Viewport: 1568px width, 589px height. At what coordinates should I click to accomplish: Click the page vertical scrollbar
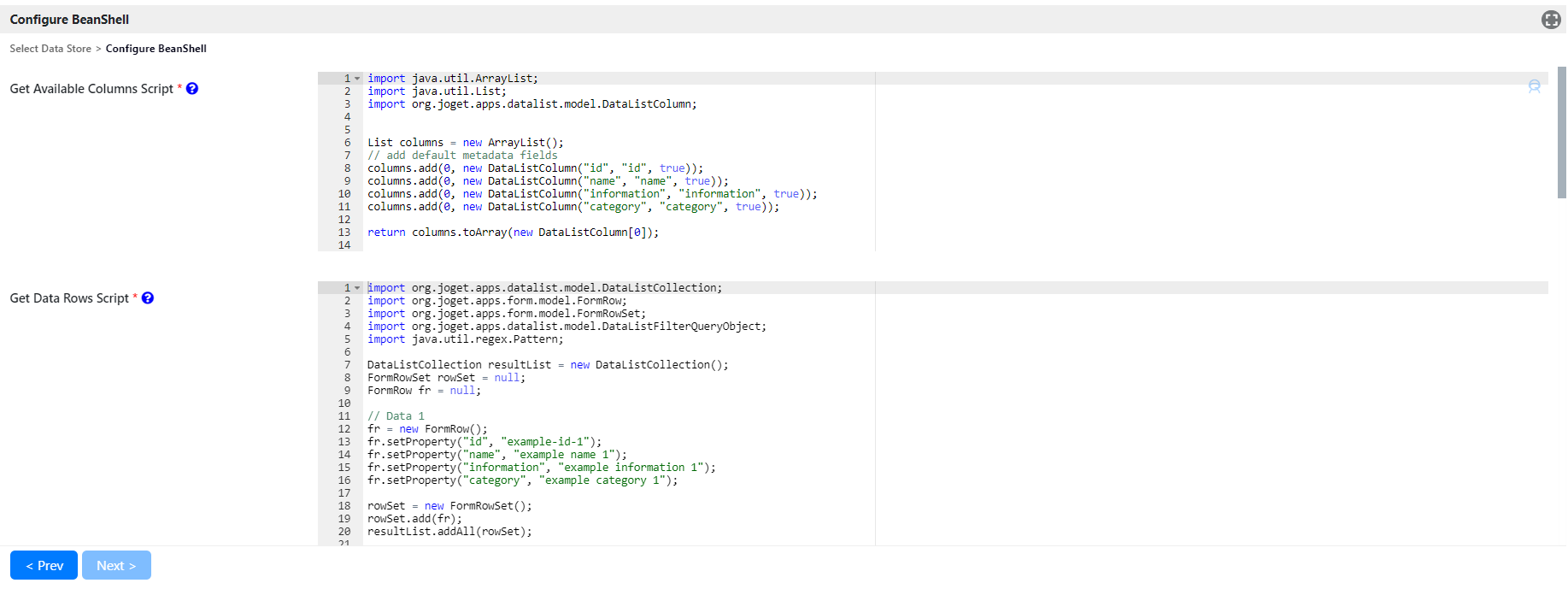coord(1561,133)
